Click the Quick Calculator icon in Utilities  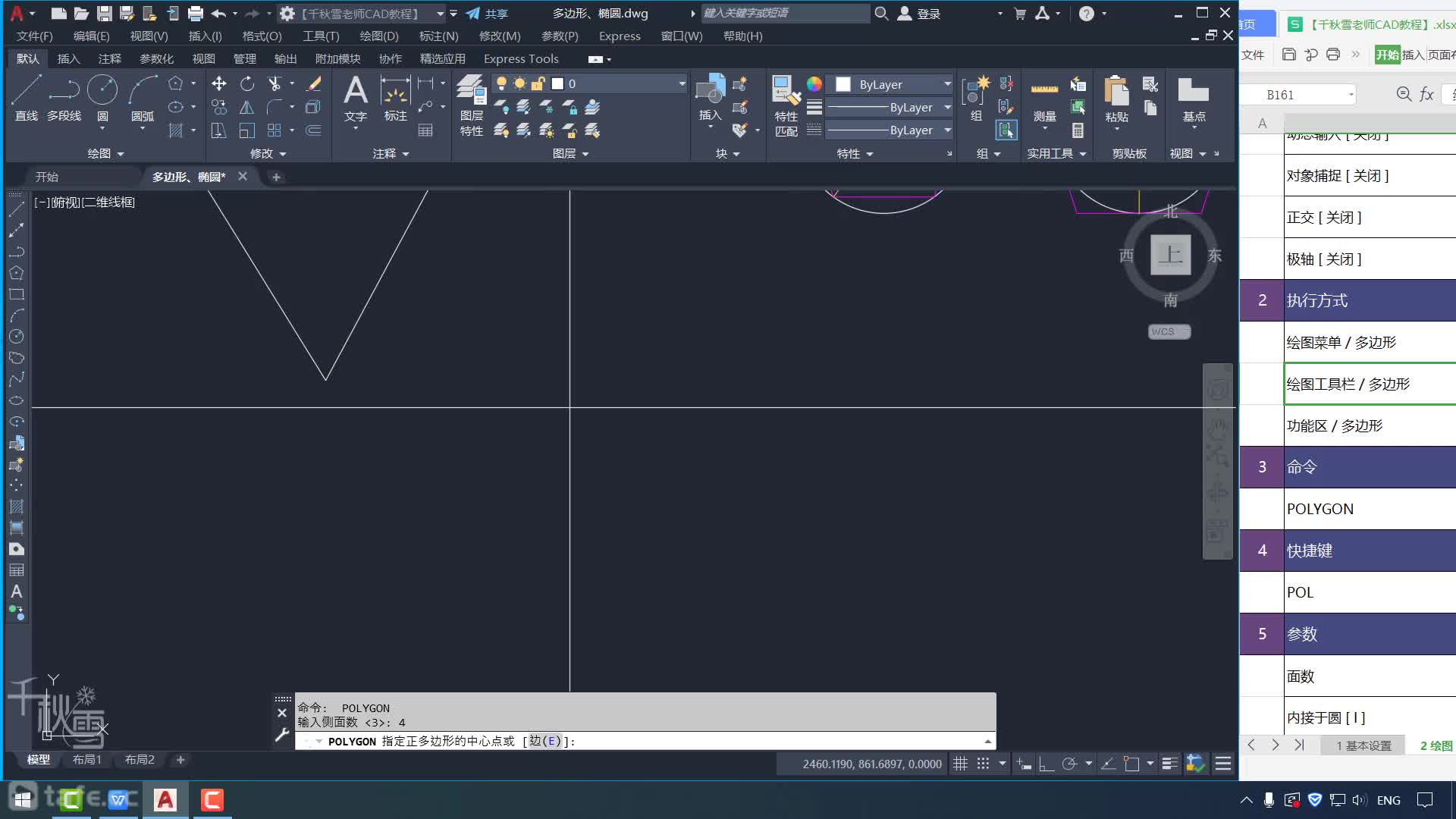pos(1078,130)
